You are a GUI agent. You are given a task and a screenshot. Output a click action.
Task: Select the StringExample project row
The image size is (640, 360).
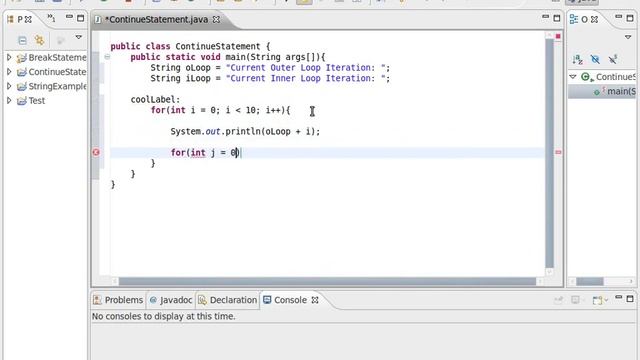(x=51, y=86)
